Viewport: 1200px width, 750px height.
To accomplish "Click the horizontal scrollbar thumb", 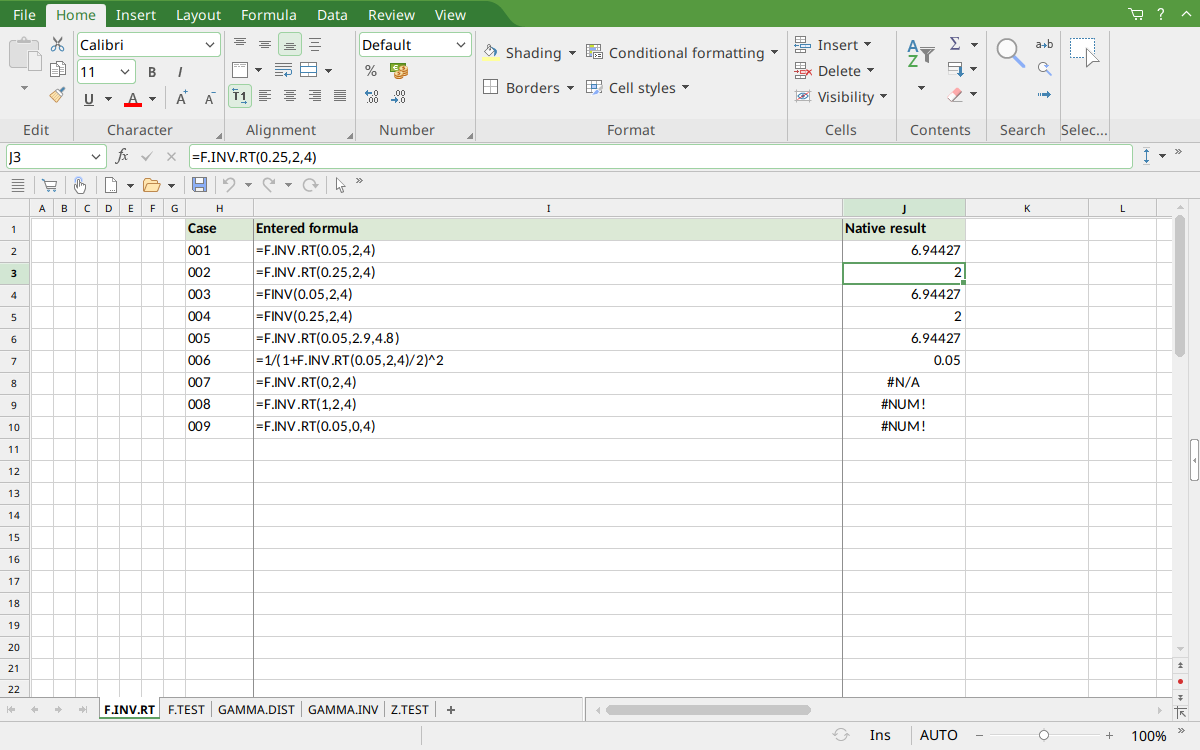I will point(708,710).
